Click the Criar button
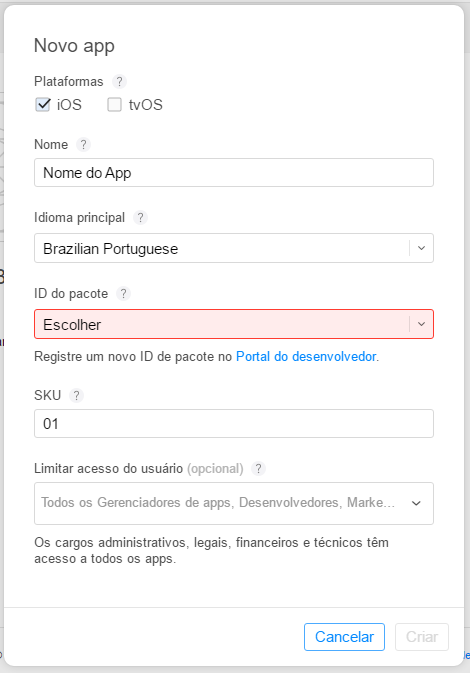Screen dimensions: 470x673 tap(422, 637)
